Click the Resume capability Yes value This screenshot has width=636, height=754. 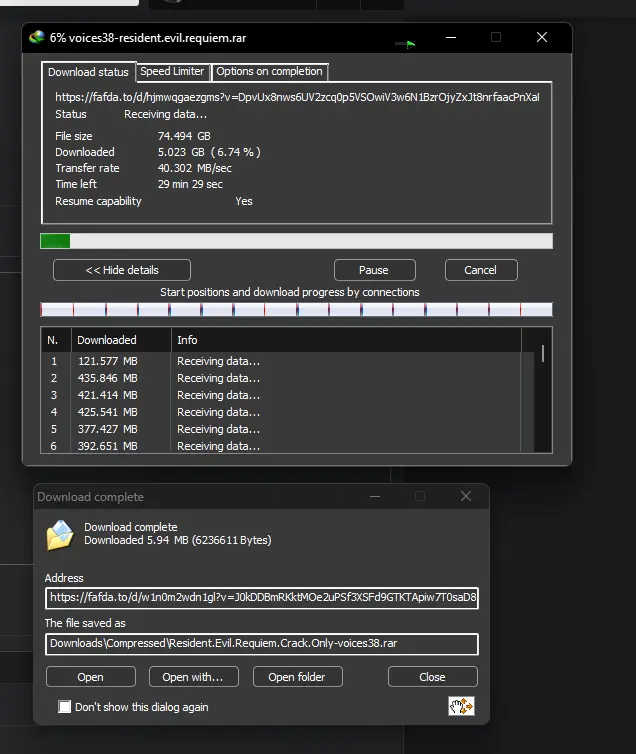click(x=244, y=201)
